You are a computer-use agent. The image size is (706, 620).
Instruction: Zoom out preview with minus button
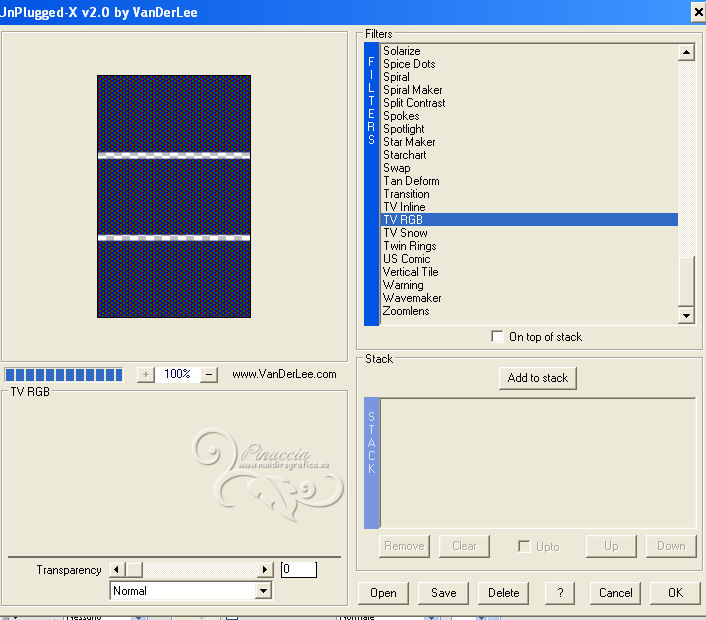tap(209, 375)
